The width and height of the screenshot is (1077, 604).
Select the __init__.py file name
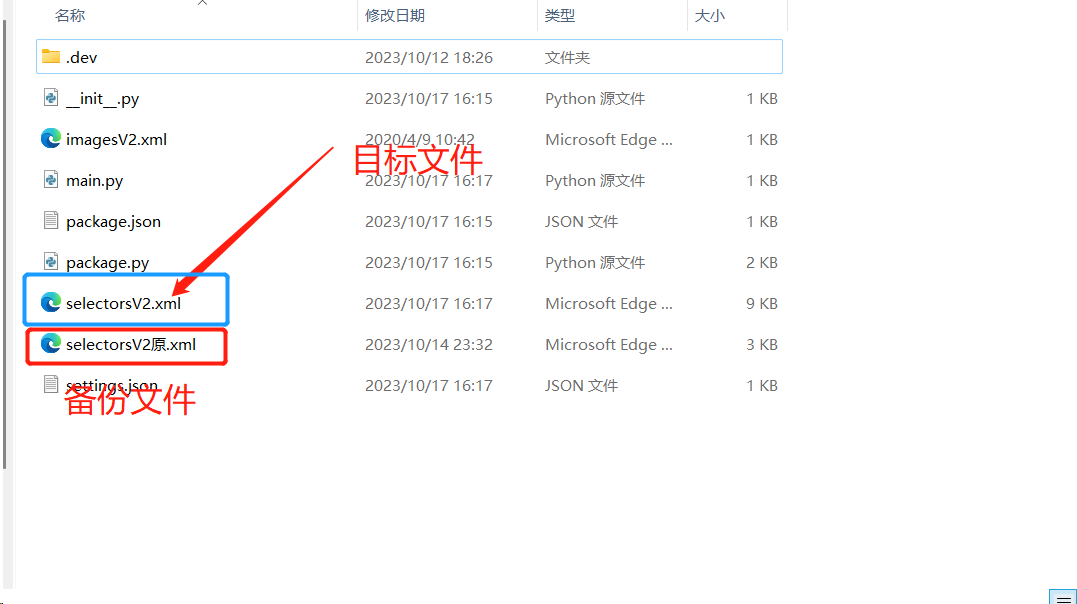tap(102, 99)
